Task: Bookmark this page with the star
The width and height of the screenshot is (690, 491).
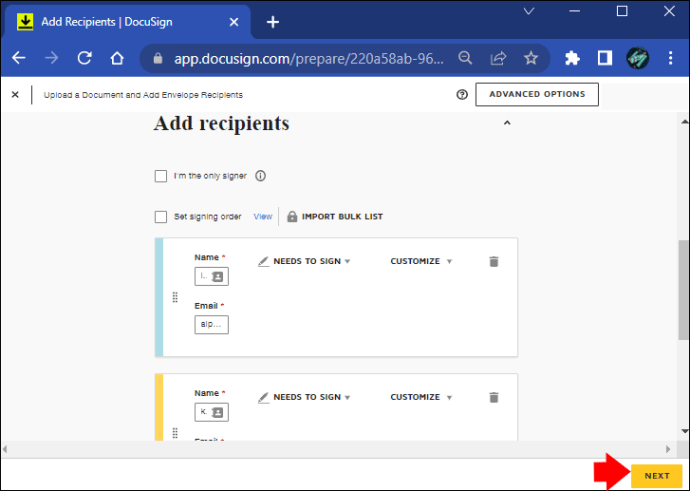Action: tap(531, 58)
